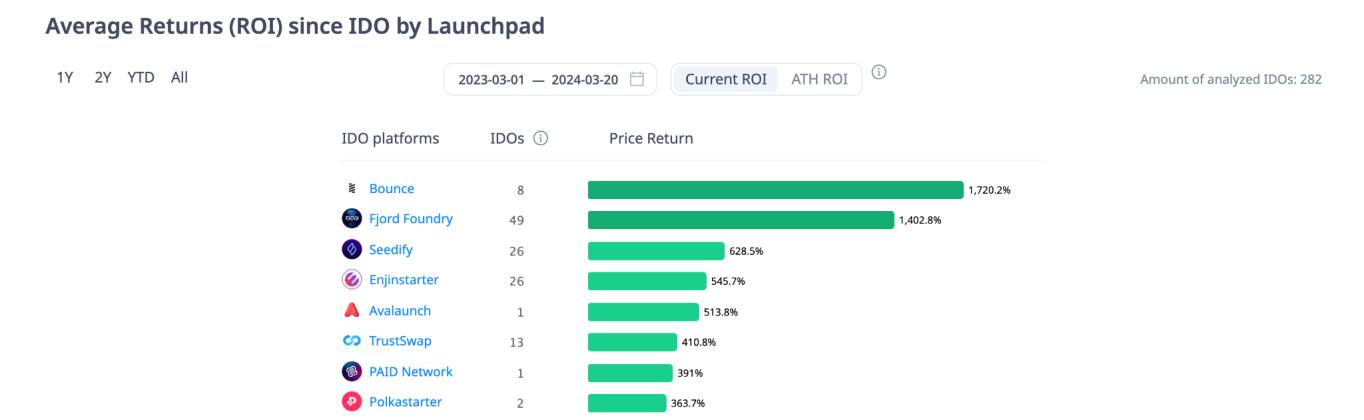
Task: Click the Enjinstarter logo icon
Action: [351, 281]
